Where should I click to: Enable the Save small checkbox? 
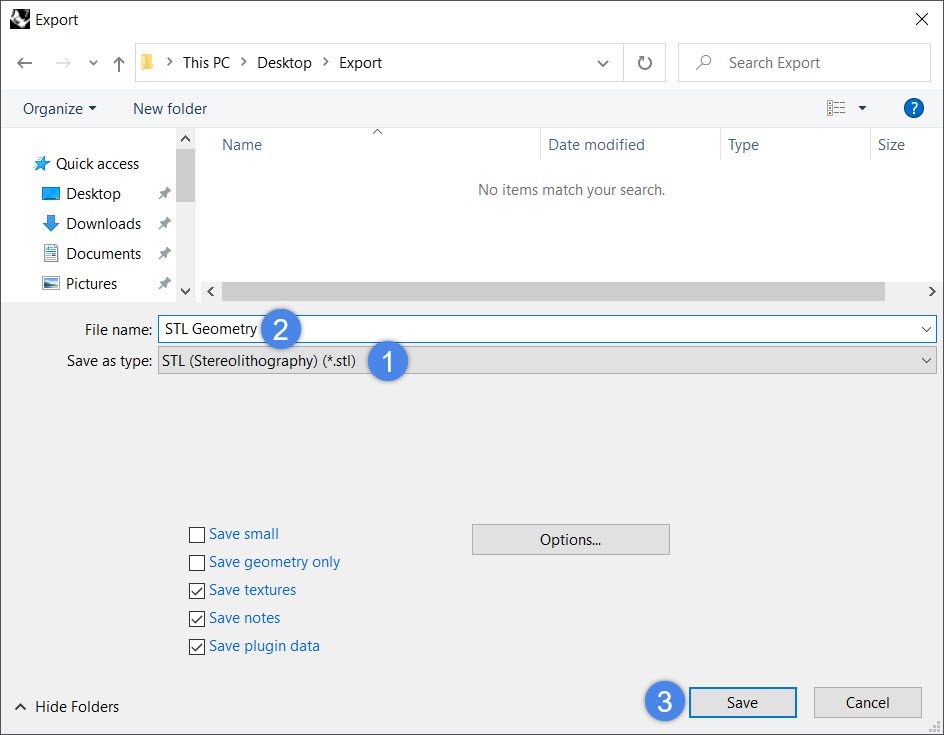click(x=197, y=534)
